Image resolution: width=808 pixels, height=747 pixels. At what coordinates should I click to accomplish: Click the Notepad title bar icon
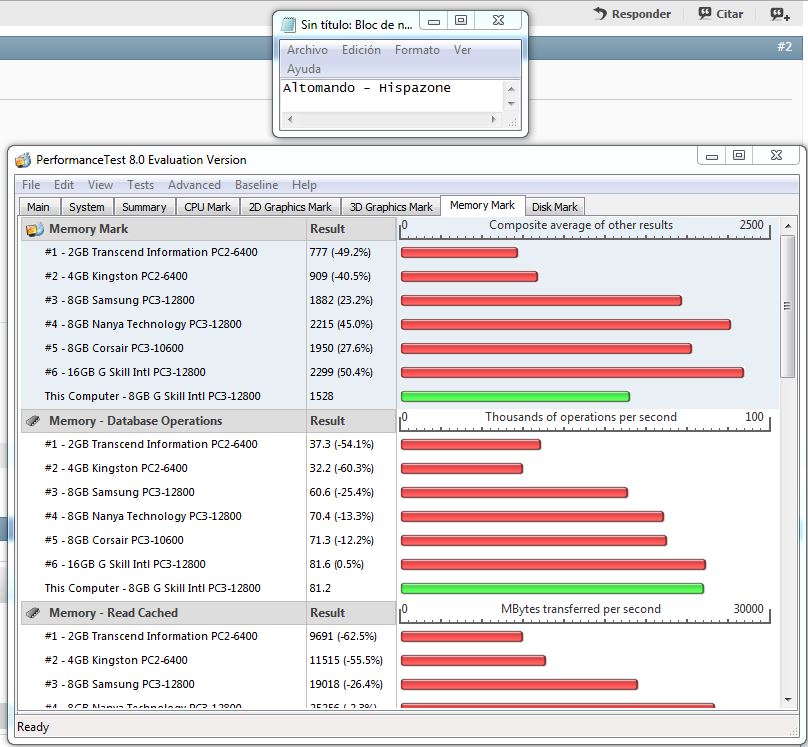(x=289, y=25)
